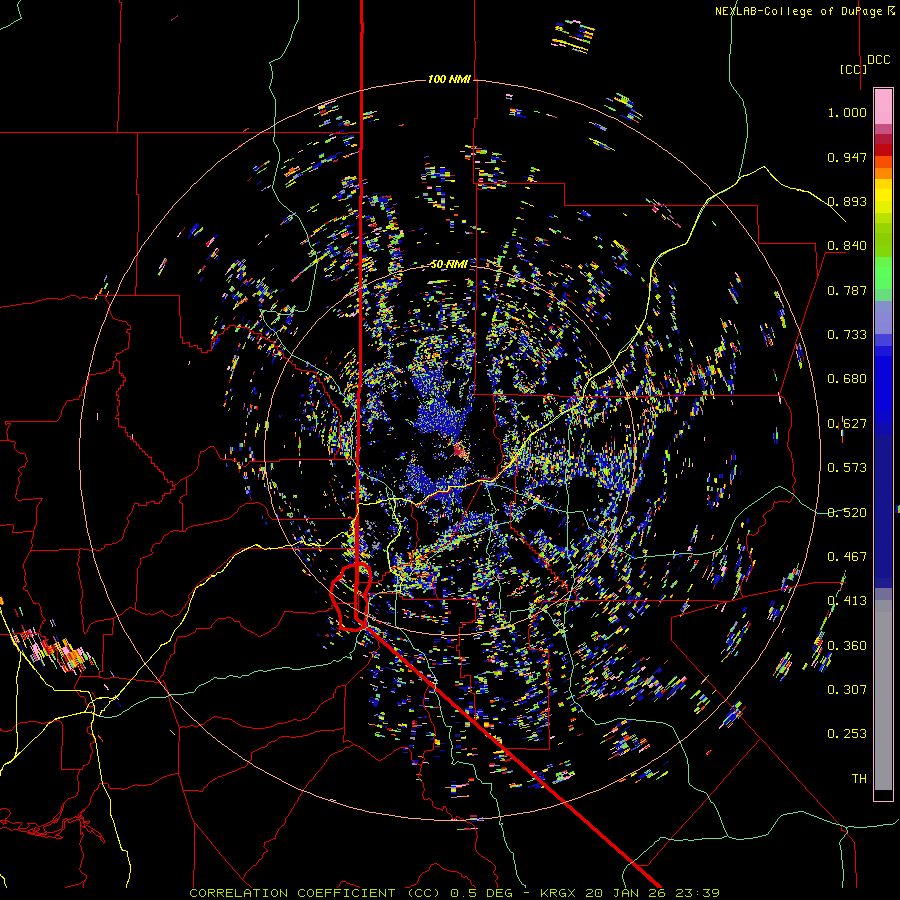The height and width of the screenshot is (900, 900).
Task: Pick the bright yellow color bar segment
Action: [x=883, y=196]
